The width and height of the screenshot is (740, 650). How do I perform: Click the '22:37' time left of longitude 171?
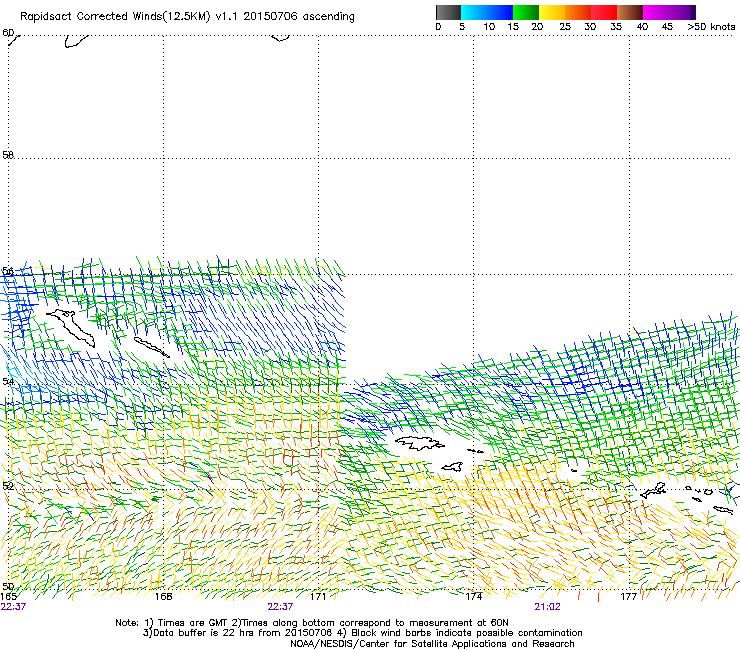pyautogui.click(x=280, y=607)
